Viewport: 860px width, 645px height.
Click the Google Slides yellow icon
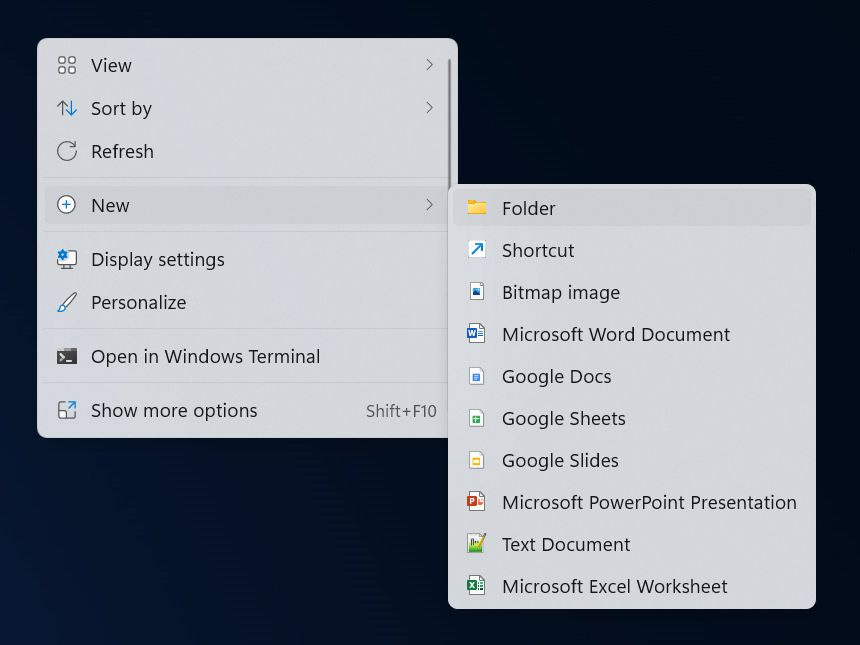[476, 460]
